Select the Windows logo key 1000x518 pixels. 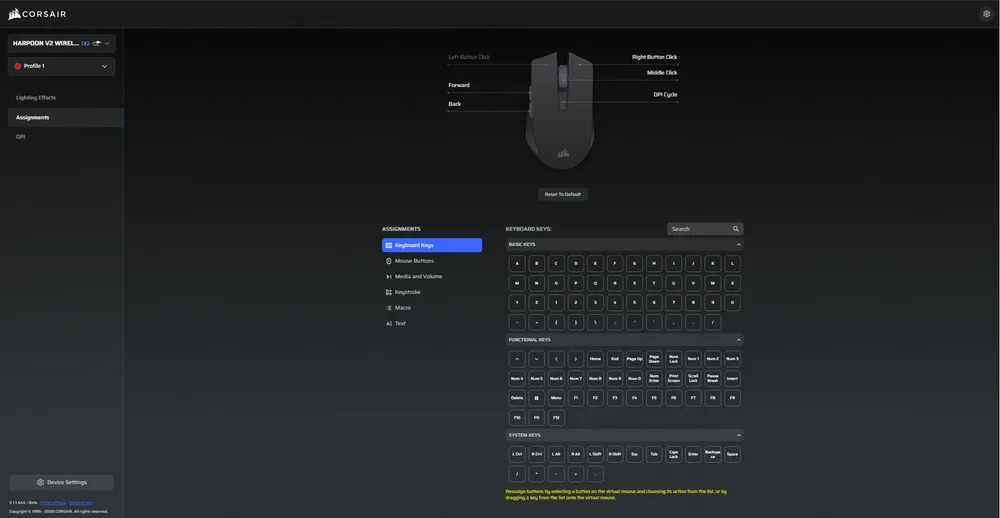tap(536, 397)
